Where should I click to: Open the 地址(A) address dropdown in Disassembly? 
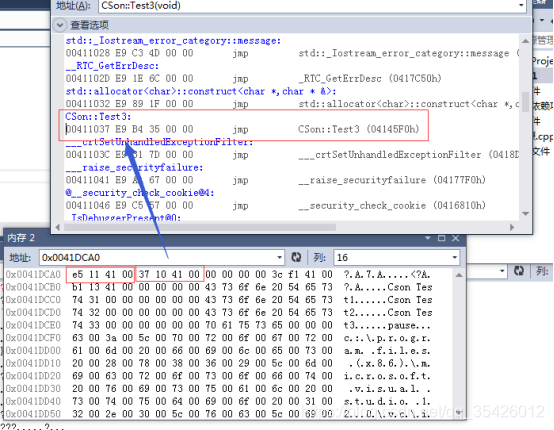(x=521, y=6)
